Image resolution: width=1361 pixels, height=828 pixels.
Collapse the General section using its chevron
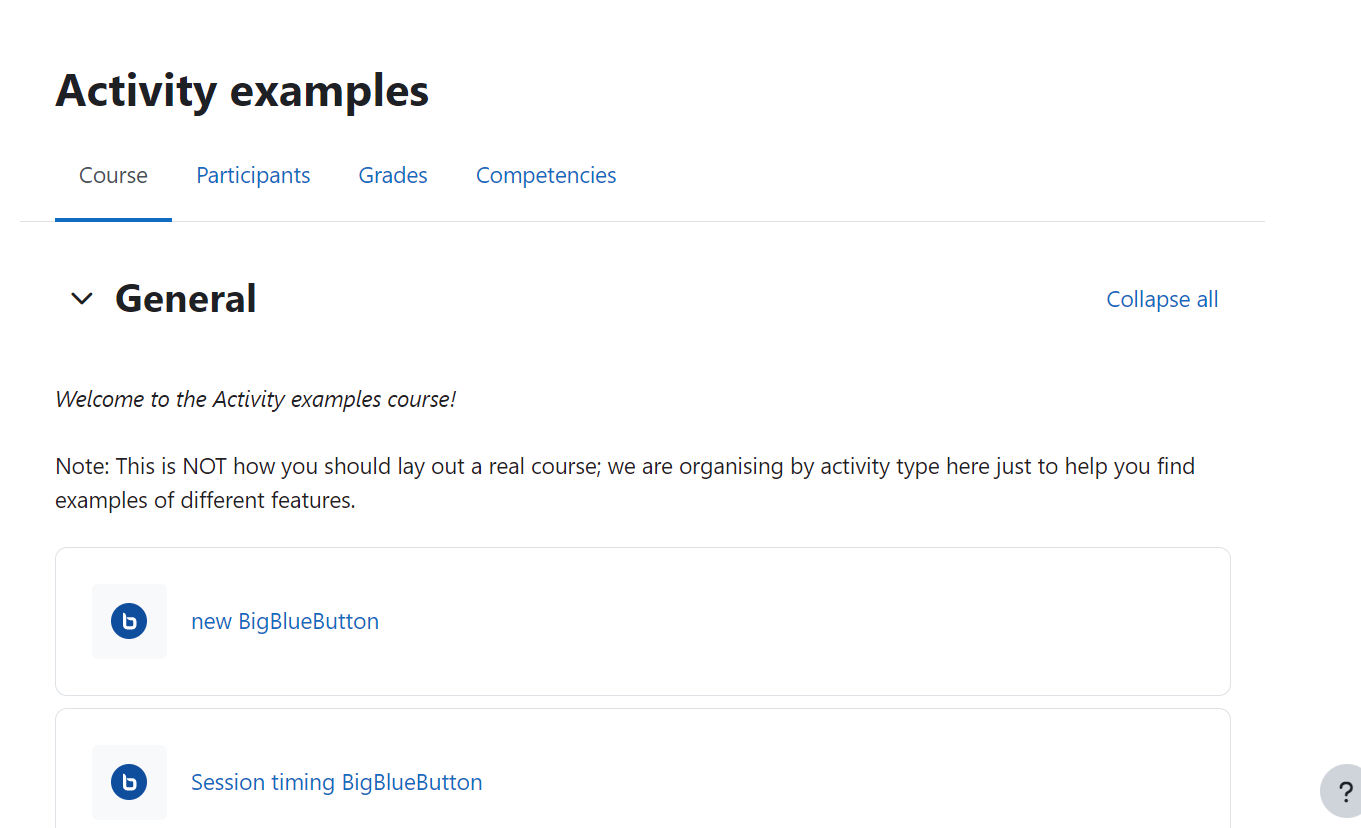[x=82, y=298]
